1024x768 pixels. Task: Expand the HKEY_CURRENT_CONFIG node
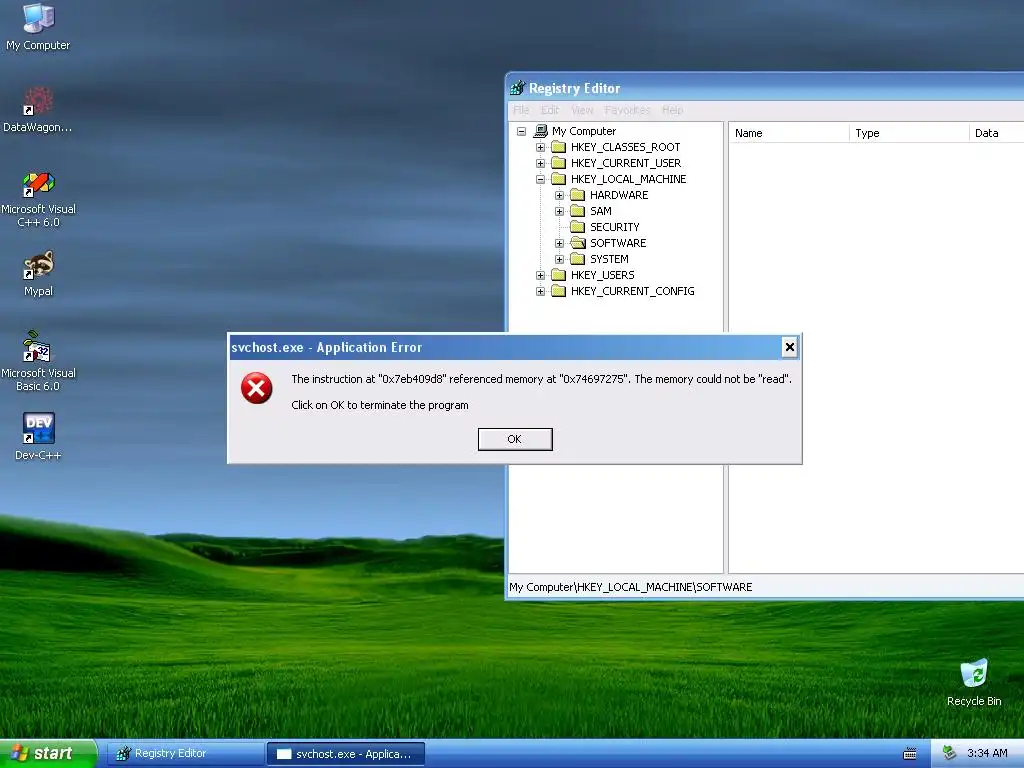pyautogui.click(x=540, y=291)
